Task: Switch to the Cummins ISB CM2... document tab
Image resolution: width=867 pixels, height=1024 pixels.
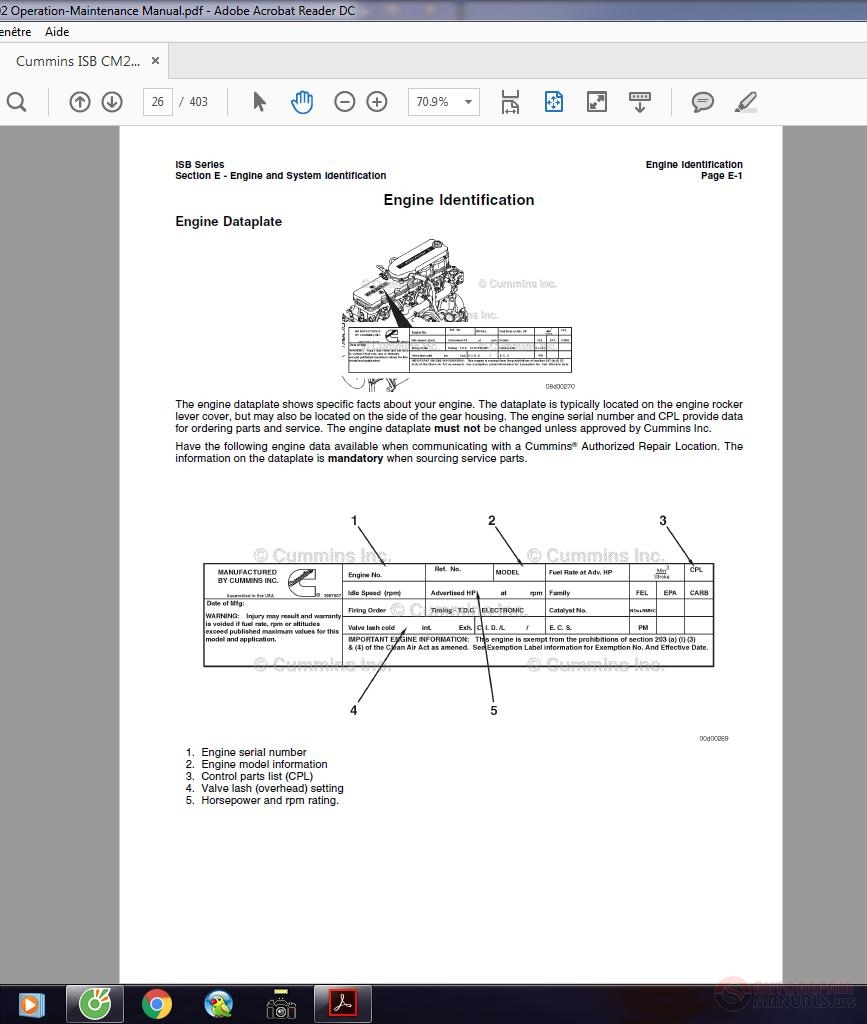Action: pyautogui.click(x=78, y=61)
